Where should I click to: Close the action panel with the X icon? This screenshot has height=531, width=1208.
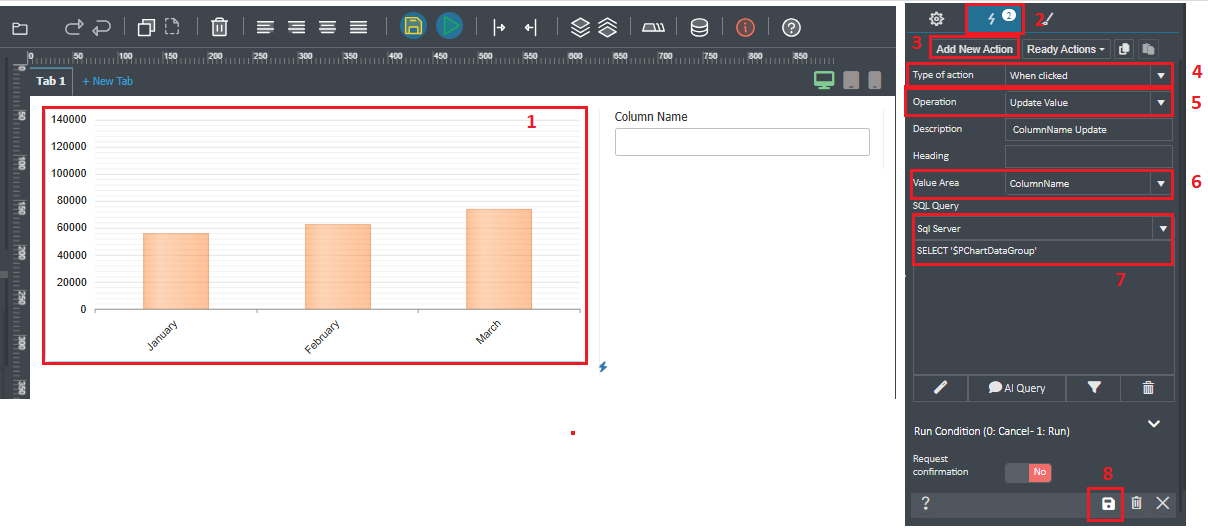pos(1162,503)
